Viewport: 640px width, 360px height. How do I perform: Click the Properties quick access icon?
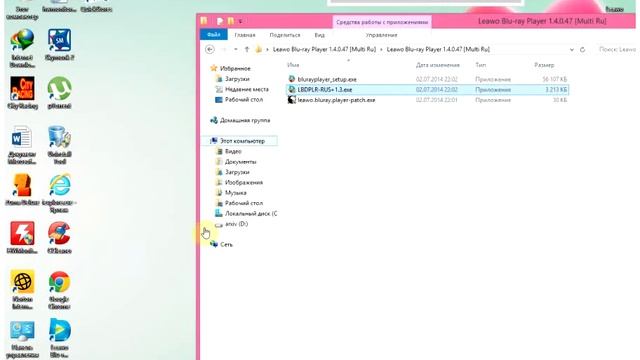point(220,21)
